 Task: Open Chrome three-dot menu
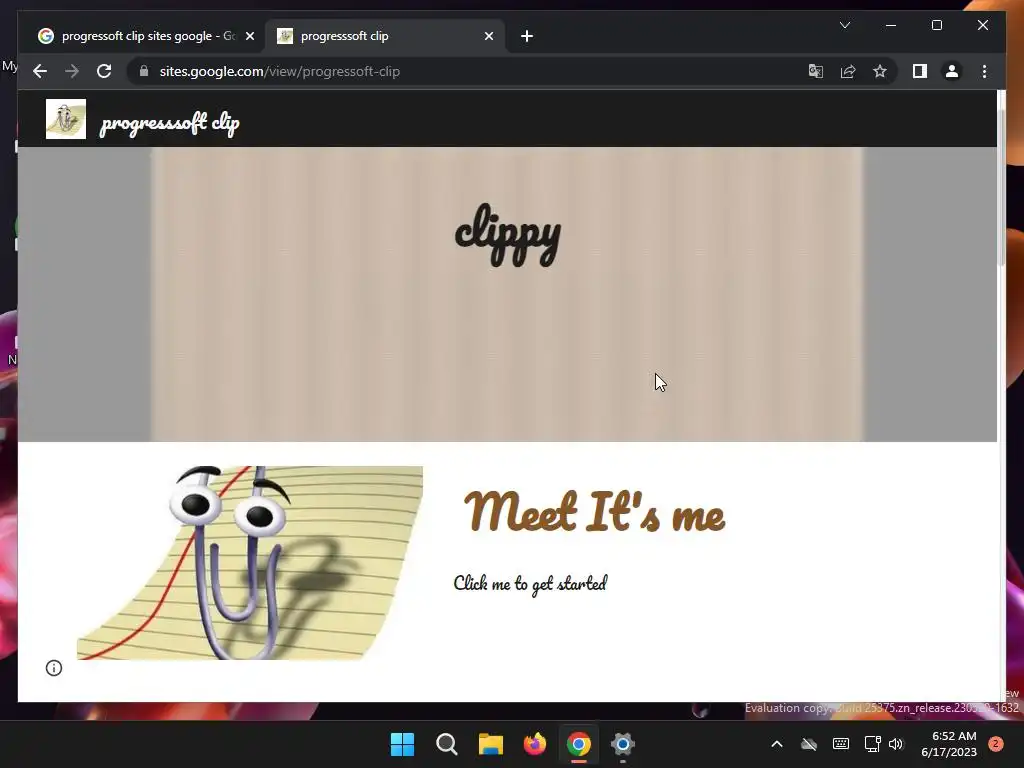pos(984,71)
